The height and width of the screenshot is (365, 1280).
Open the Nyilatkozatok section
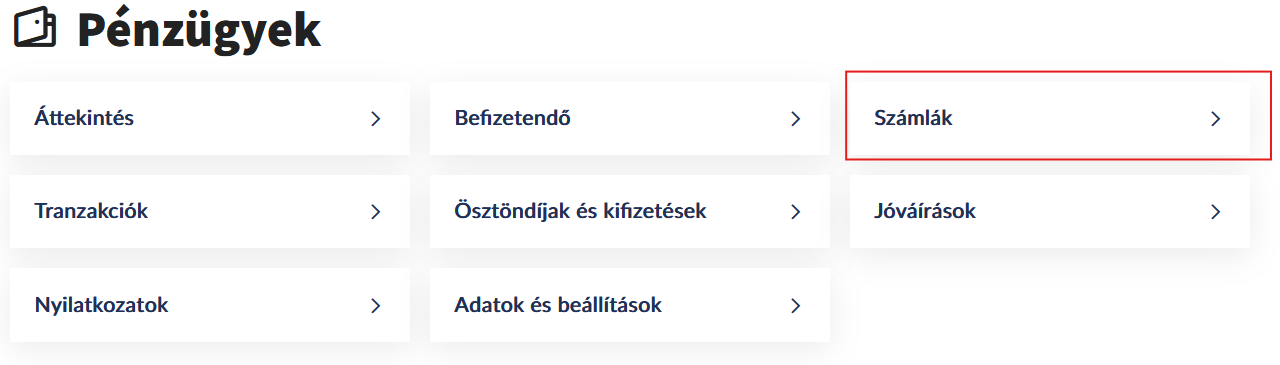pos(210,305)
